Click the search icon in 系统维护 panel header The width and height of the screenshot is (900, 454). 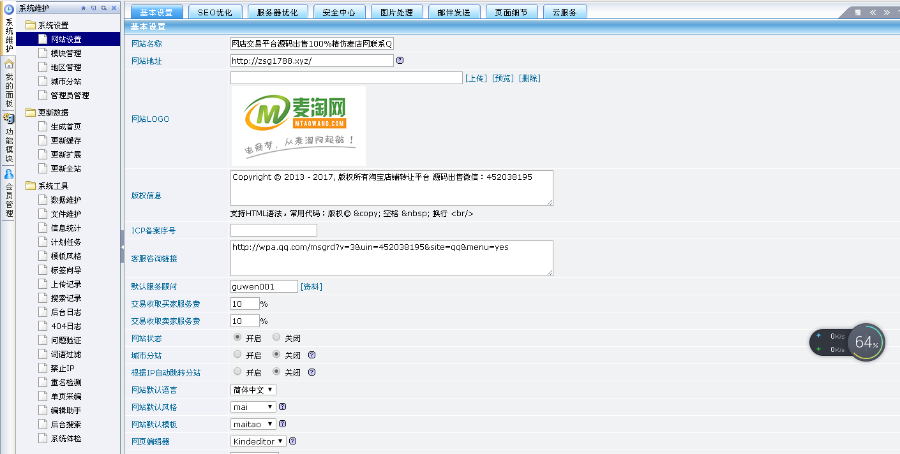pyautogui.click(x=104, y=8)
